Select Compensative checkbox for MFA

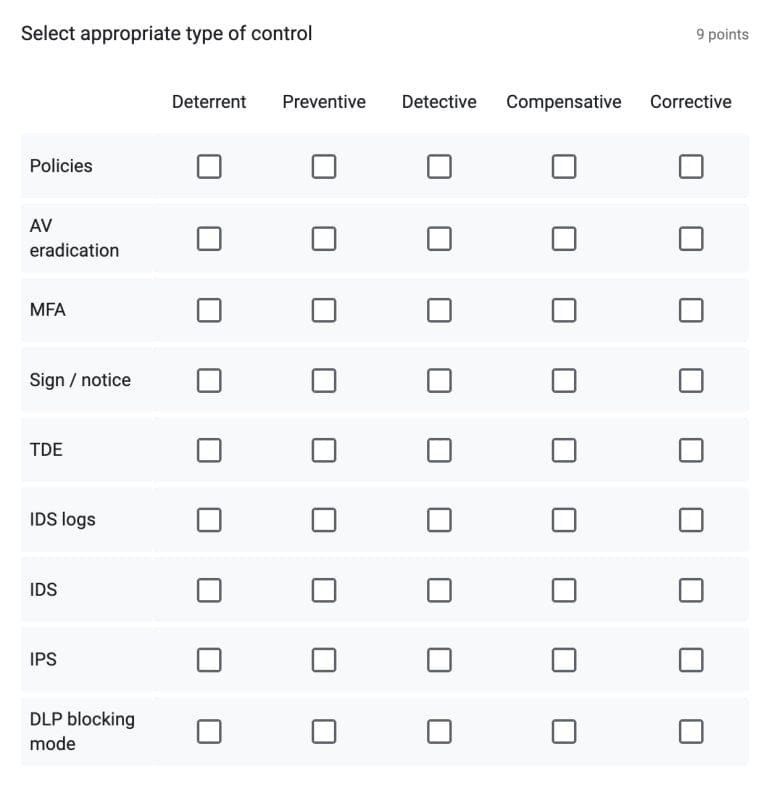click(564, 310)
